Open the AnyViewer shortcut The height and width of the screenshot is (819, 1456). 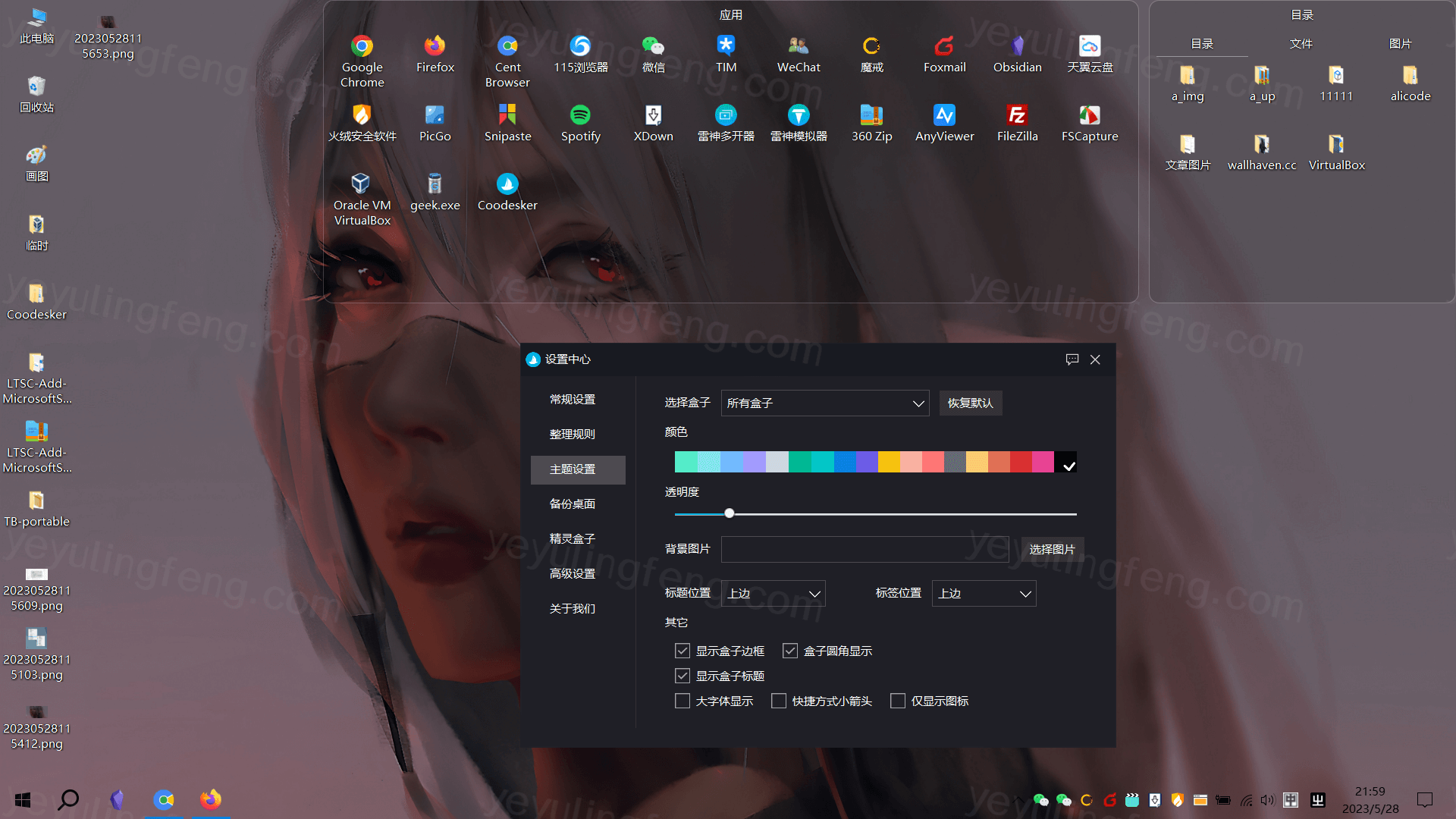pyautogui.click(x=944, y=116)
